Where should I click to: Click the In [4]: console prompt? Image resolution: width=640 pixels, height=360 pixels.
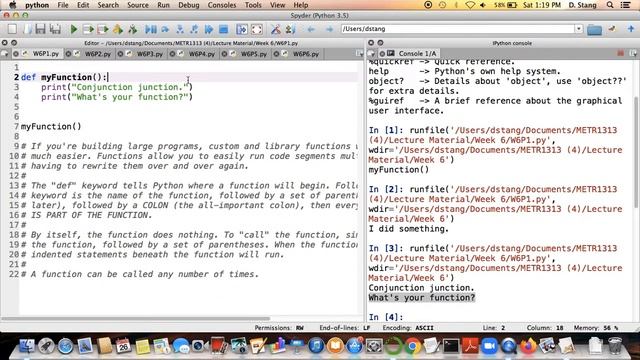point(386,317)
